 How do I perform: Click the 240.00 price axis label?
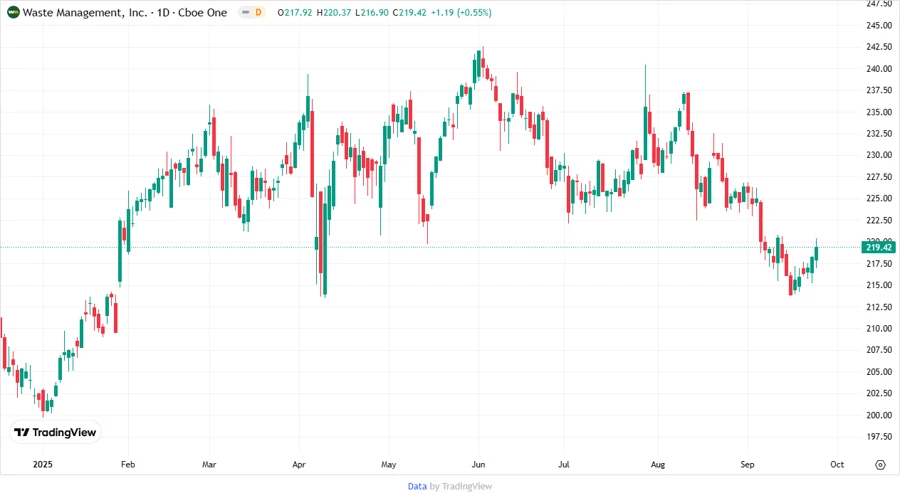tap(879, 69)
